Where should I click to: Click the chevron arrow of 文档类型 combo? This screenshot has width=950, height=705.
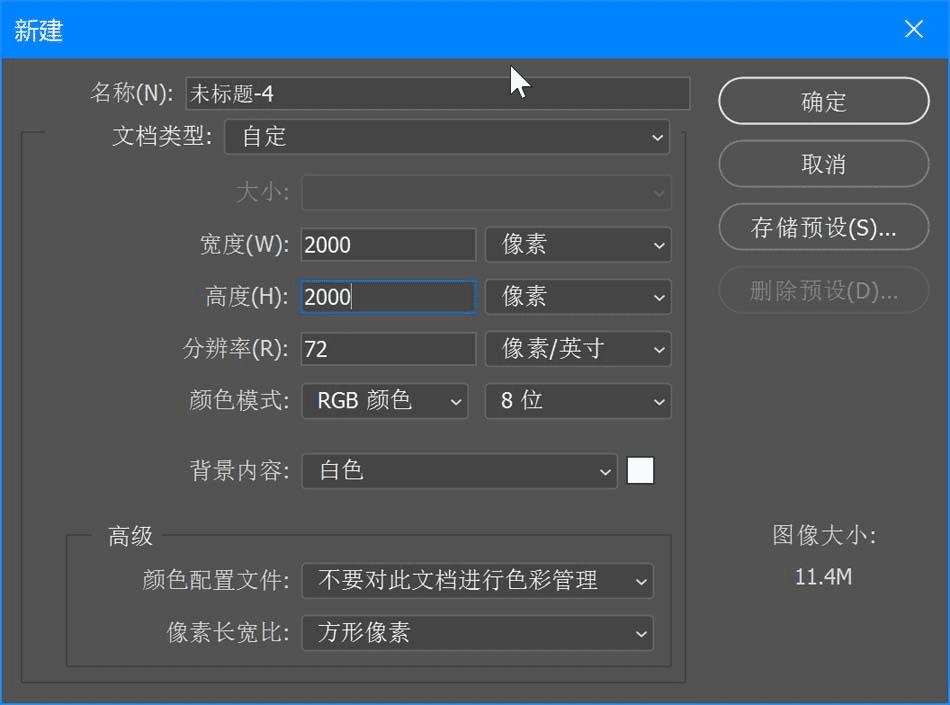[x=657, y=137]
